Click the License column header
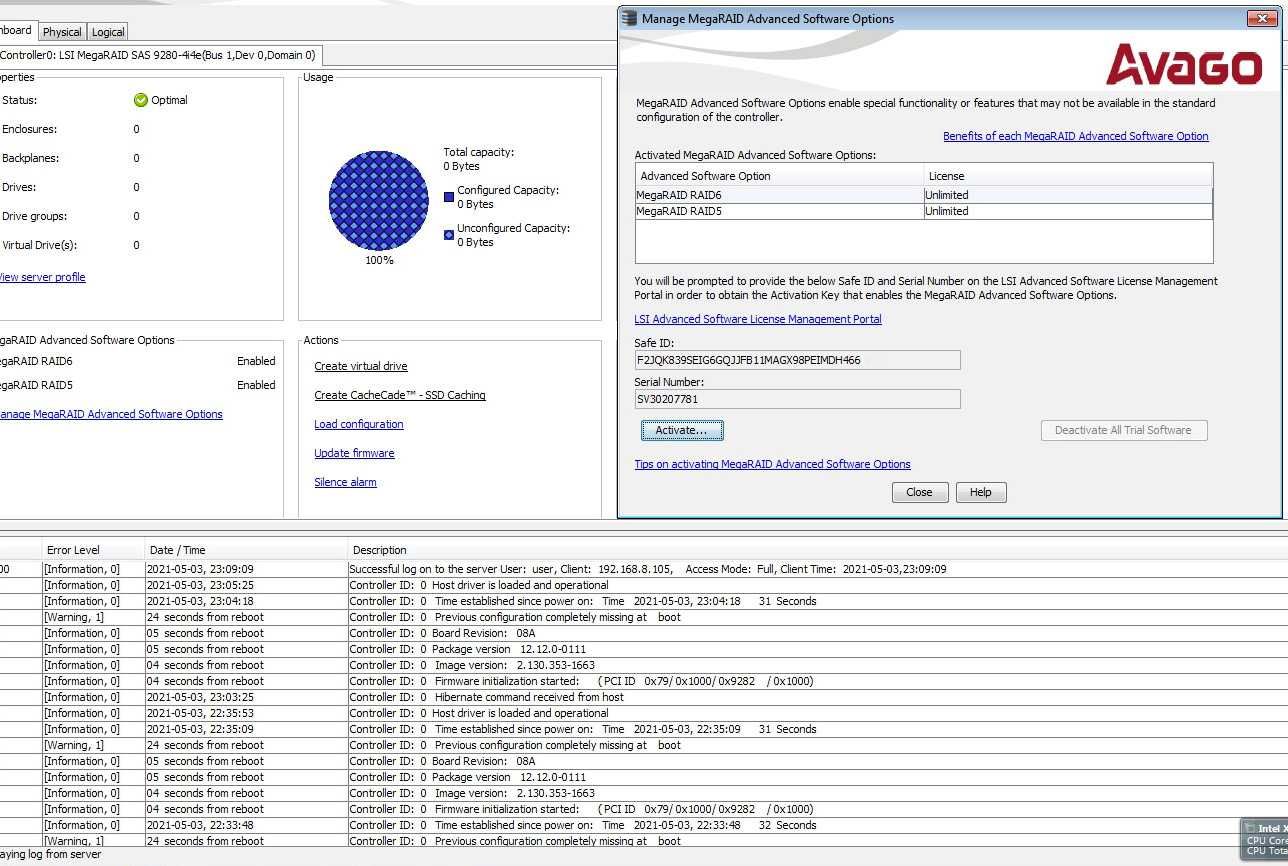This screenshot has width=1288, height=866. click(1068, 176)
